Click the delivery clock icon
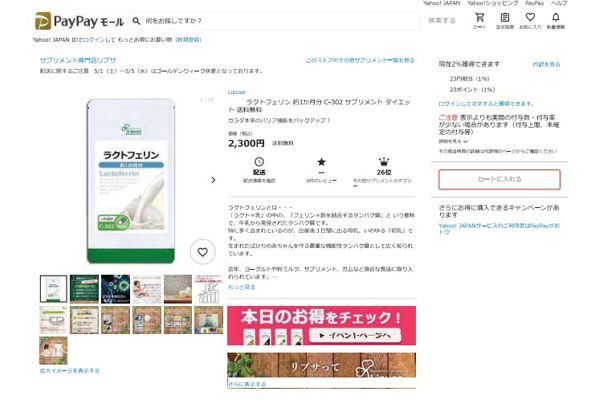This screenshot has height=400, width=600. (259, 161)
